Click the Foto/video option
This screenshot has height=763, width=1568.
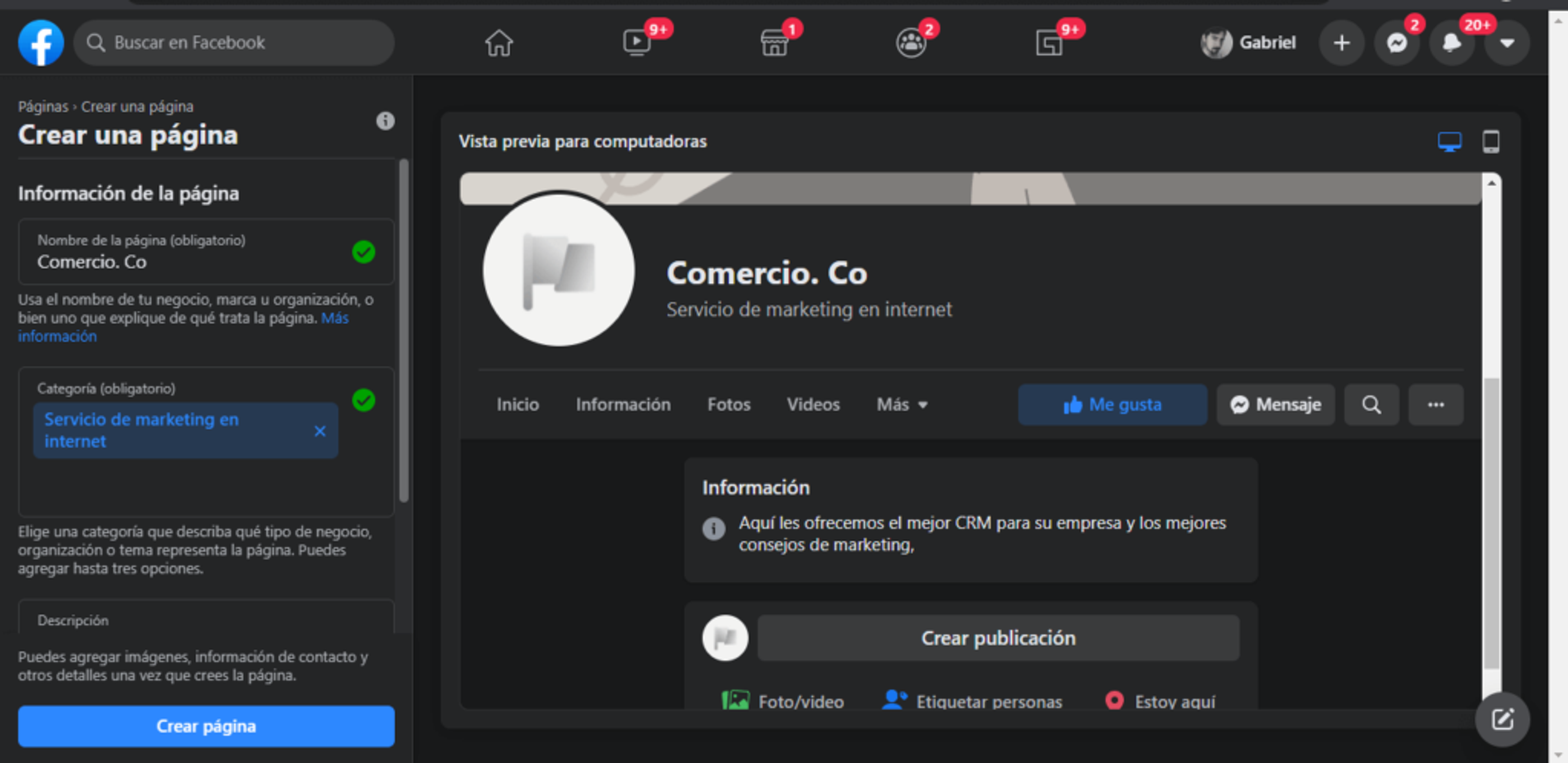[x=783, y=701]
